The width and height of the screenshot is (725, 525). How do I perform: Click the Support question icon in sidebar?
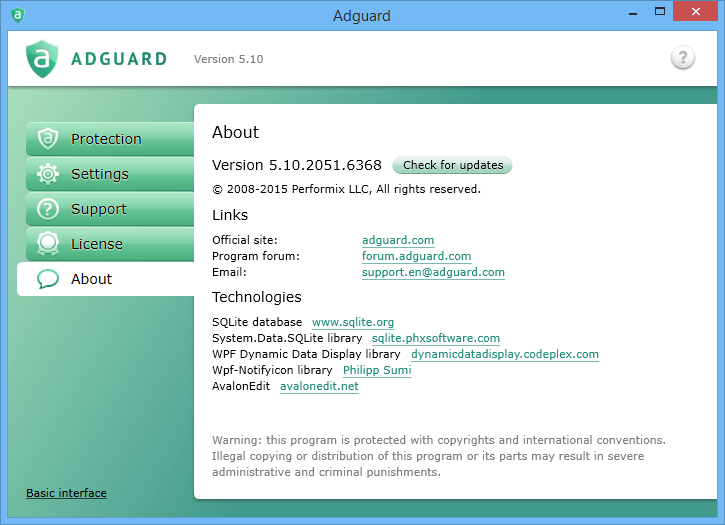(x=47, y=209)
